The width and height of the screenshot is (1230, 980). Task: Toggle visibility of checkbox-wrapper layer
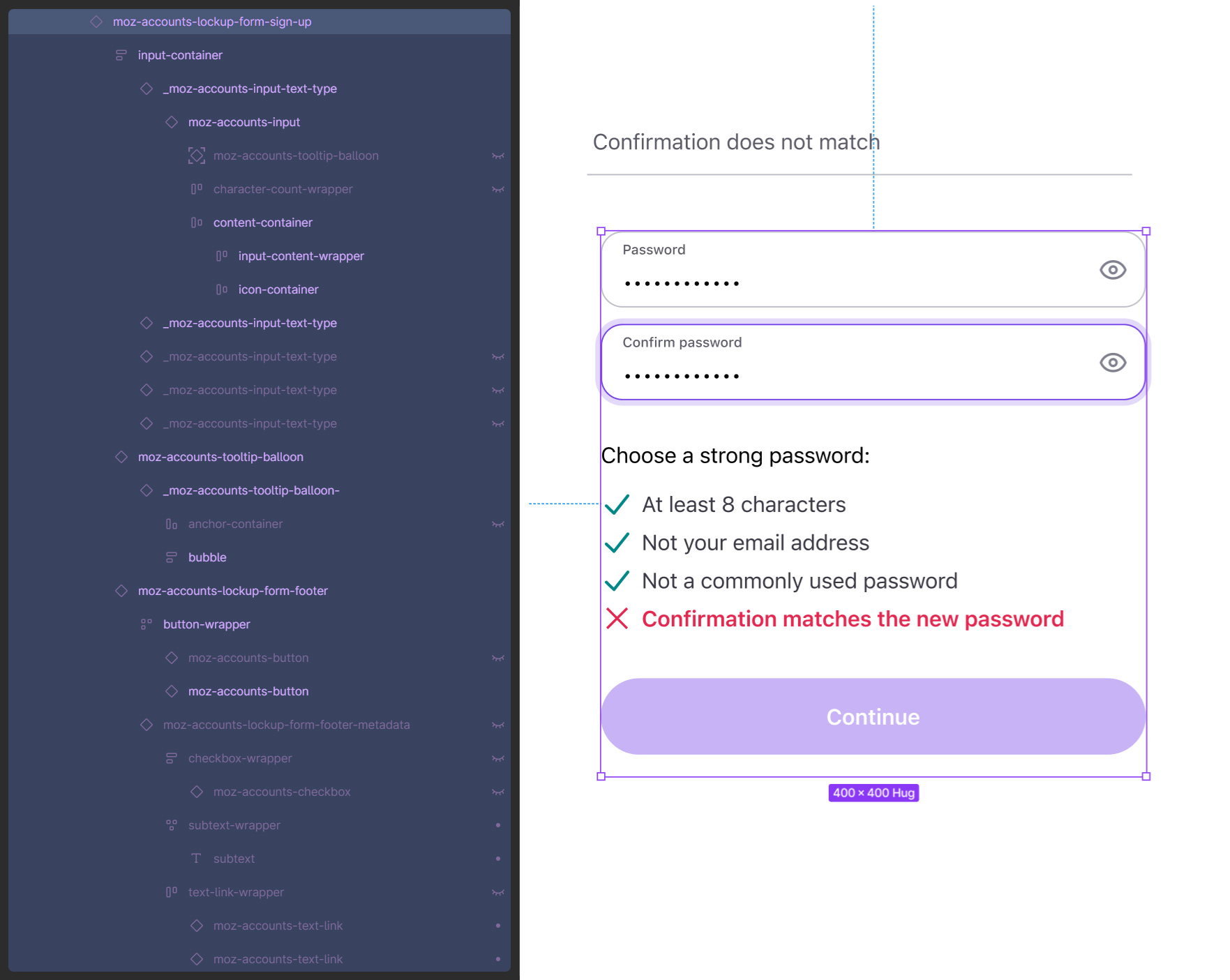(x=497, y=758)
